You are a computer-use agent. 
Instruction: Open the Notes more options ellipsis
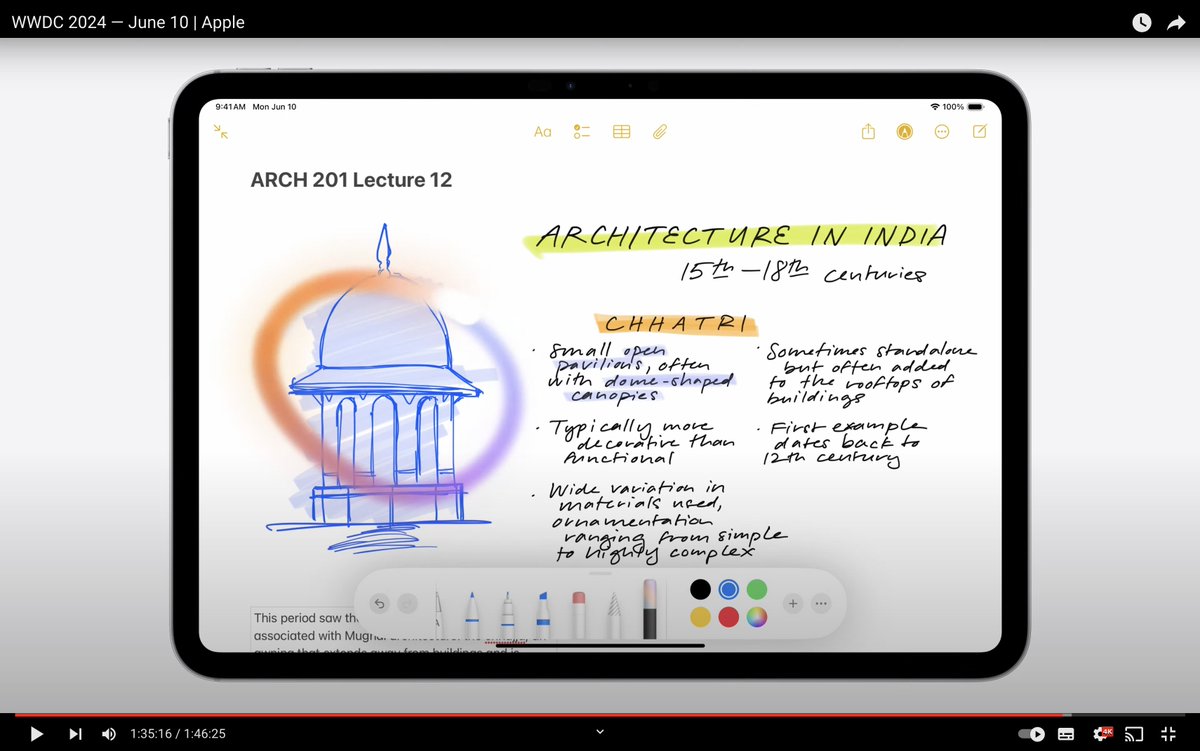941,131
